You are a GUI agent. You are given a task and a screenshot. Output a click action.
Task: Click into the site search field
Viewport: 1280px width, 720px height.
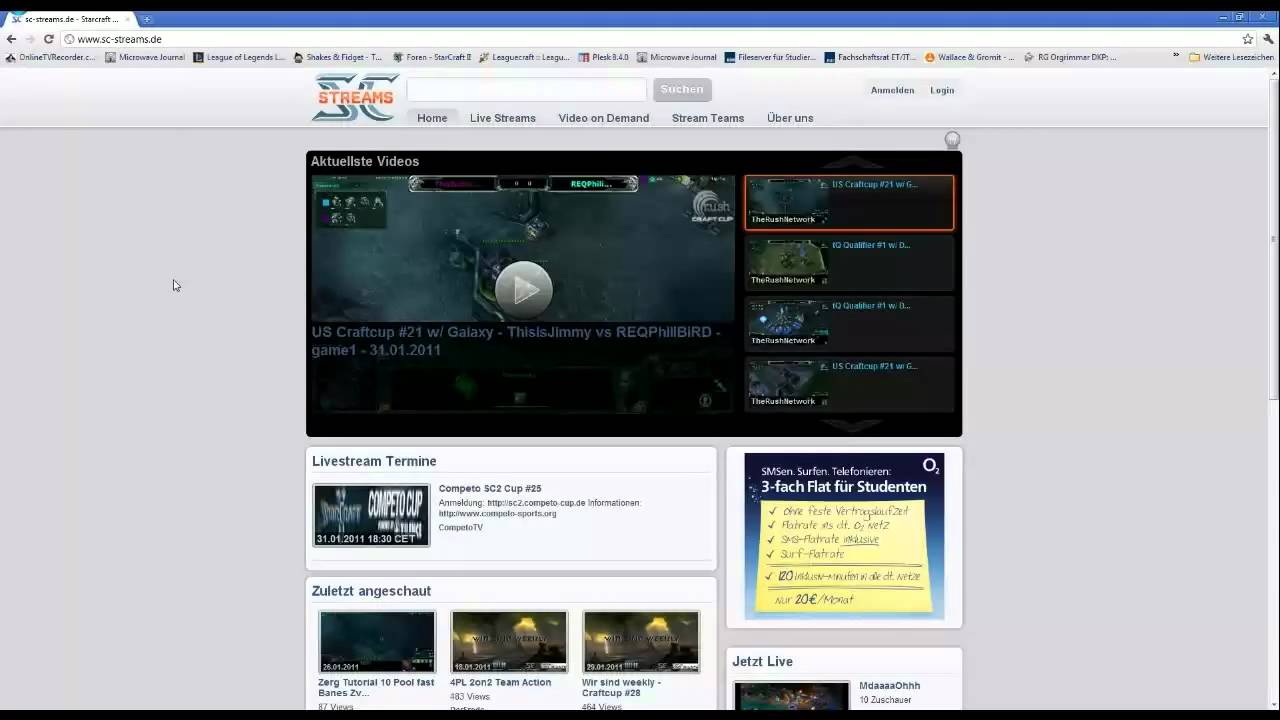coord(526,89)
